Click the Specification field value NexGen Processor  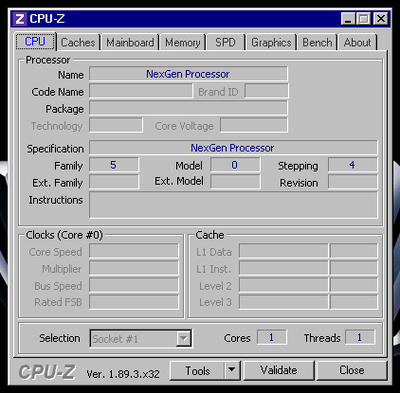pyautogui.click(x=233, y=148)
